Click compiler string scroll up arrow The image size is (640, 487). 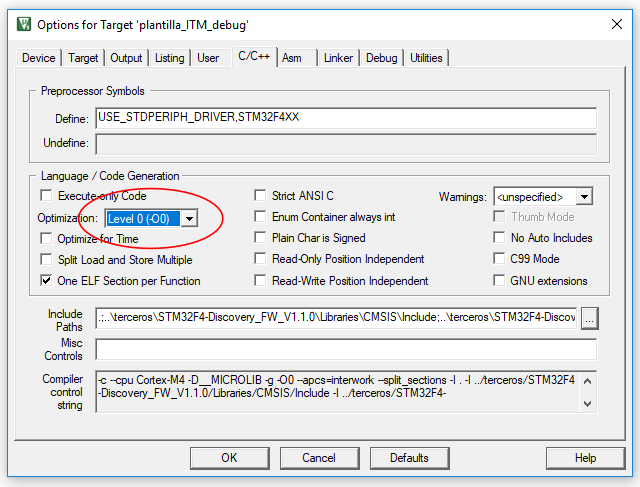588,381
